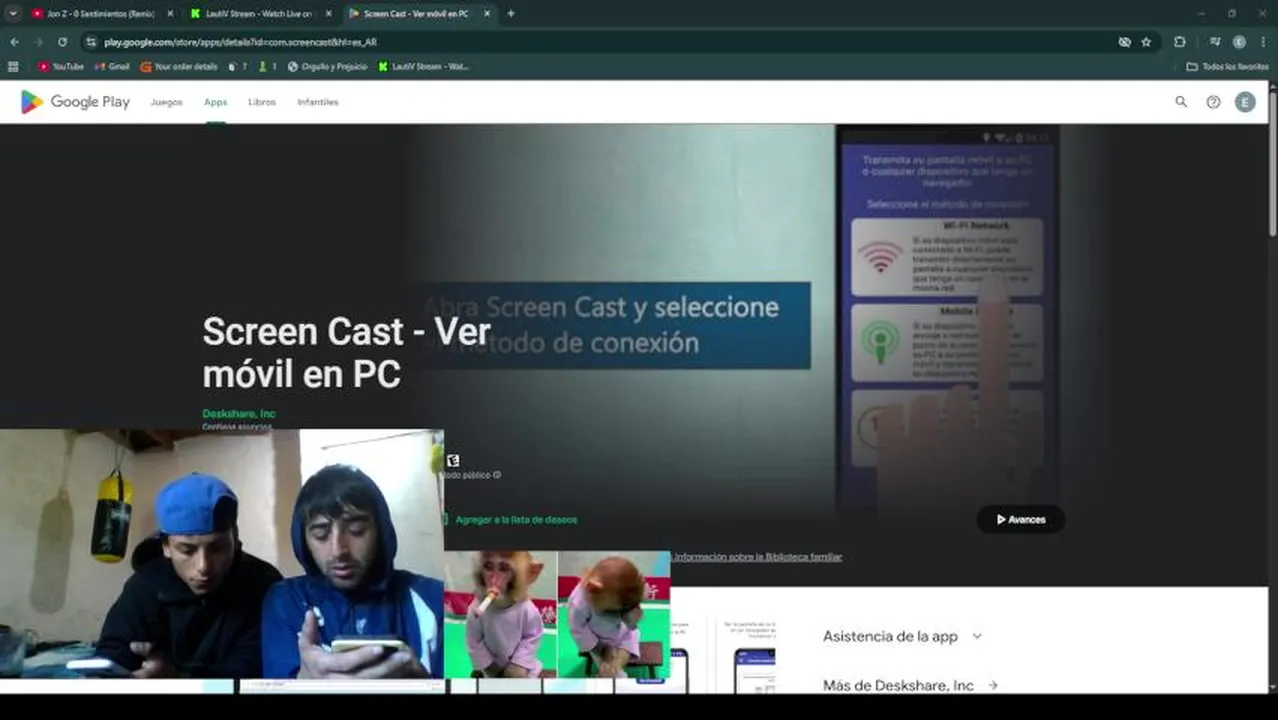Close the Screen Cast - Ver móvil en PC tab

487,14
